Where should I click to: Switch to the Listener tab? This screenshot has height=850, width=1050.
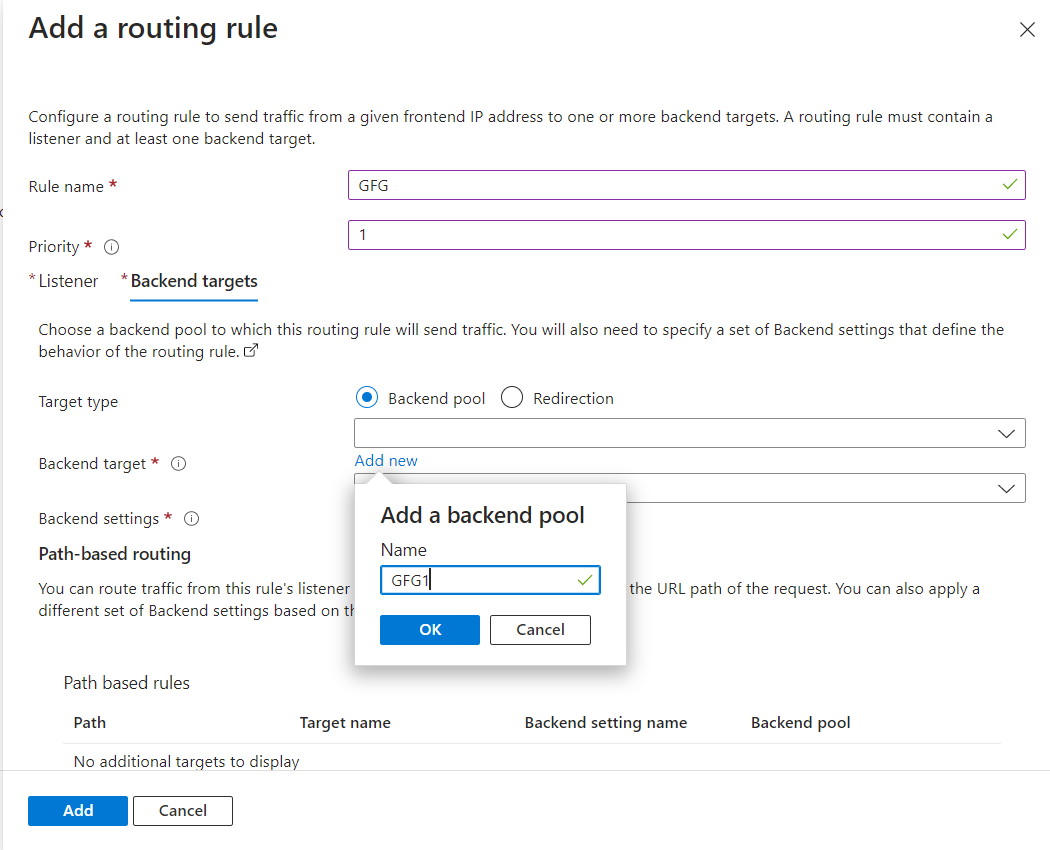click(x=68, y=281)
